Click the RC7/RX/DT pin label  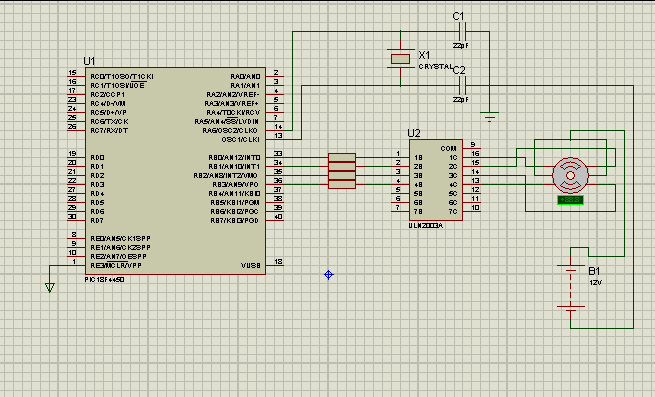[x=109, y=131]
